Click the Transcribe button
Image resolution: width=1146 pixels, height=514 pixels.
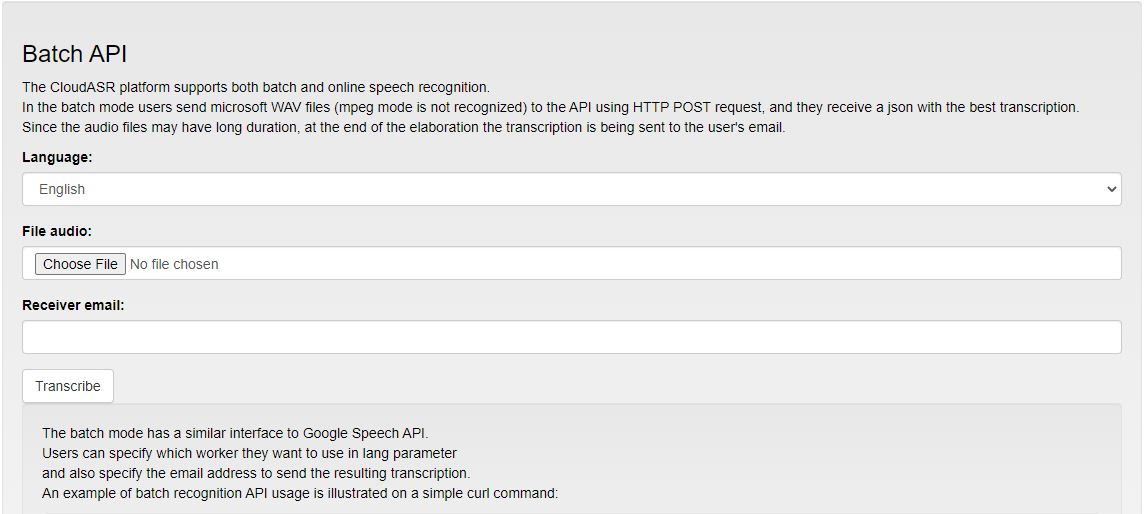[68, 386]
